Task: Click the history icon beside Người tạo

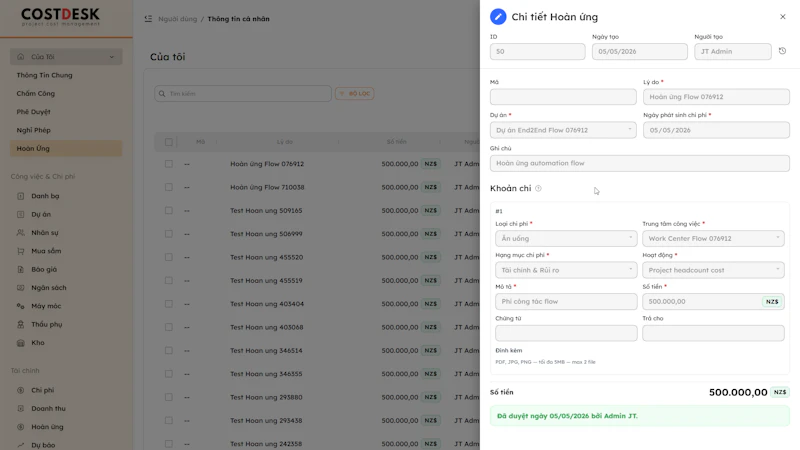Action: 782,51
